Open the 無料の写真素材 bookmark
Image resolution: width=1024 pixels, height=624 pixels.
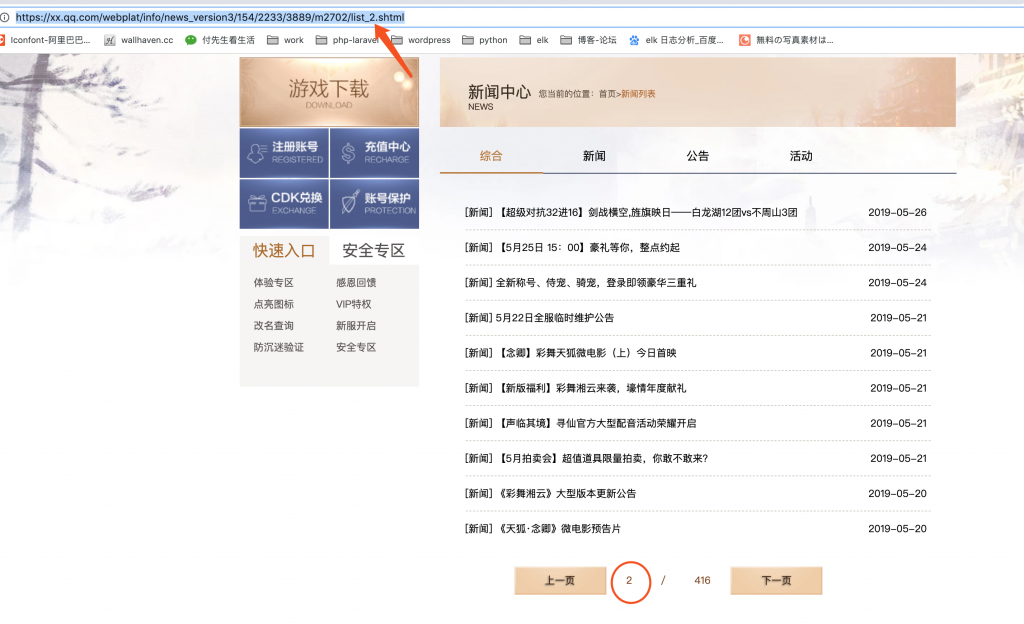(786, 40)
